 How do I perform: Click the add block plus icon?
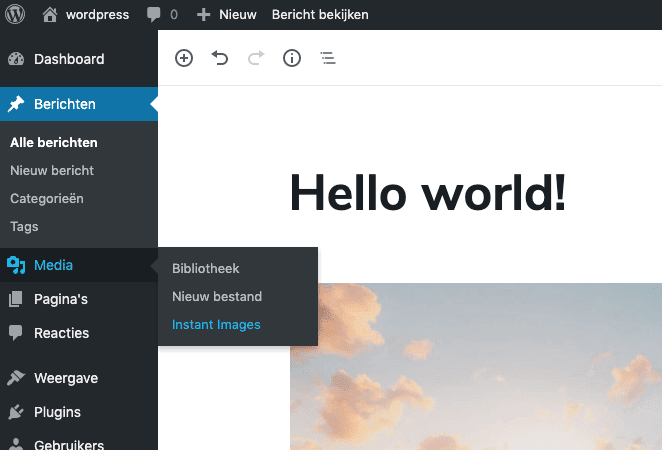(184, 58)
